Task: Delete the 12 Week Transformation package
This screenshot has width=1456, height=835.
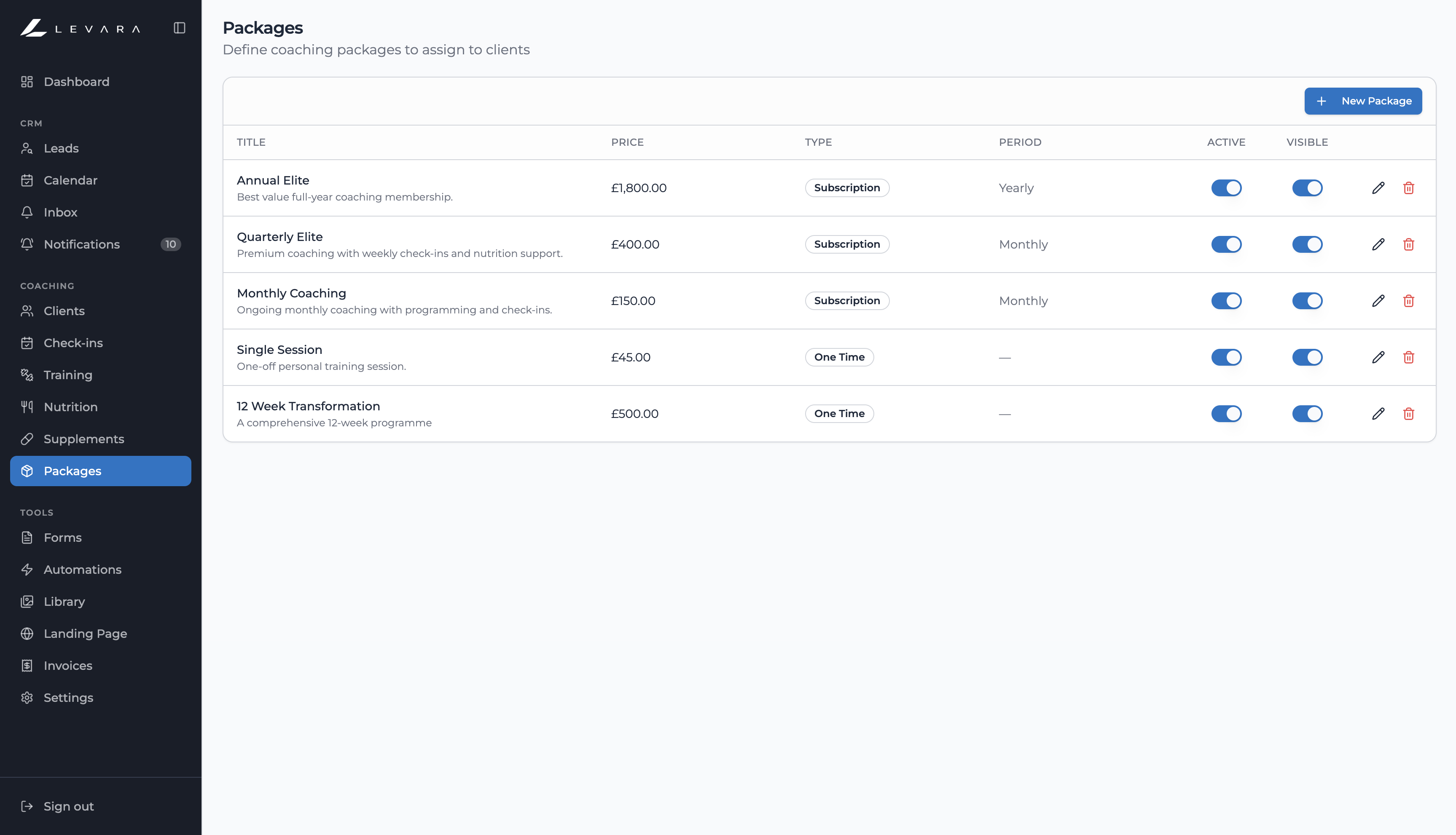Action: tap(1408, 413)
